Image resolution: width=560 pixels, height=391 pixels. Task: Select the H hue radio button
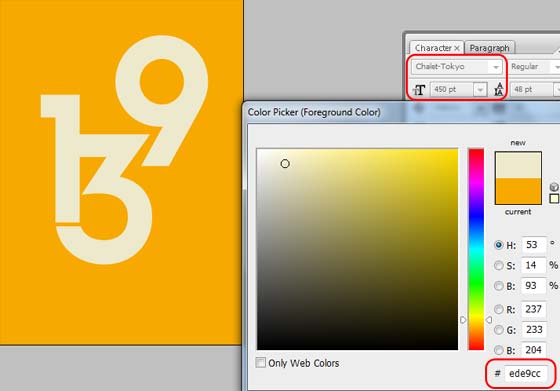pyautogui.click(x=499, y=245)
